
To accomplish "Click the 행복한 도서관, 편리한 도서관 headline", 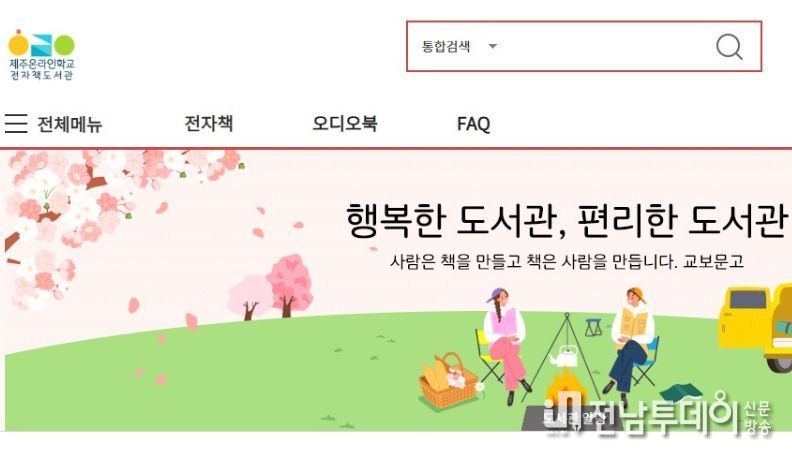I will click(567, 221).
